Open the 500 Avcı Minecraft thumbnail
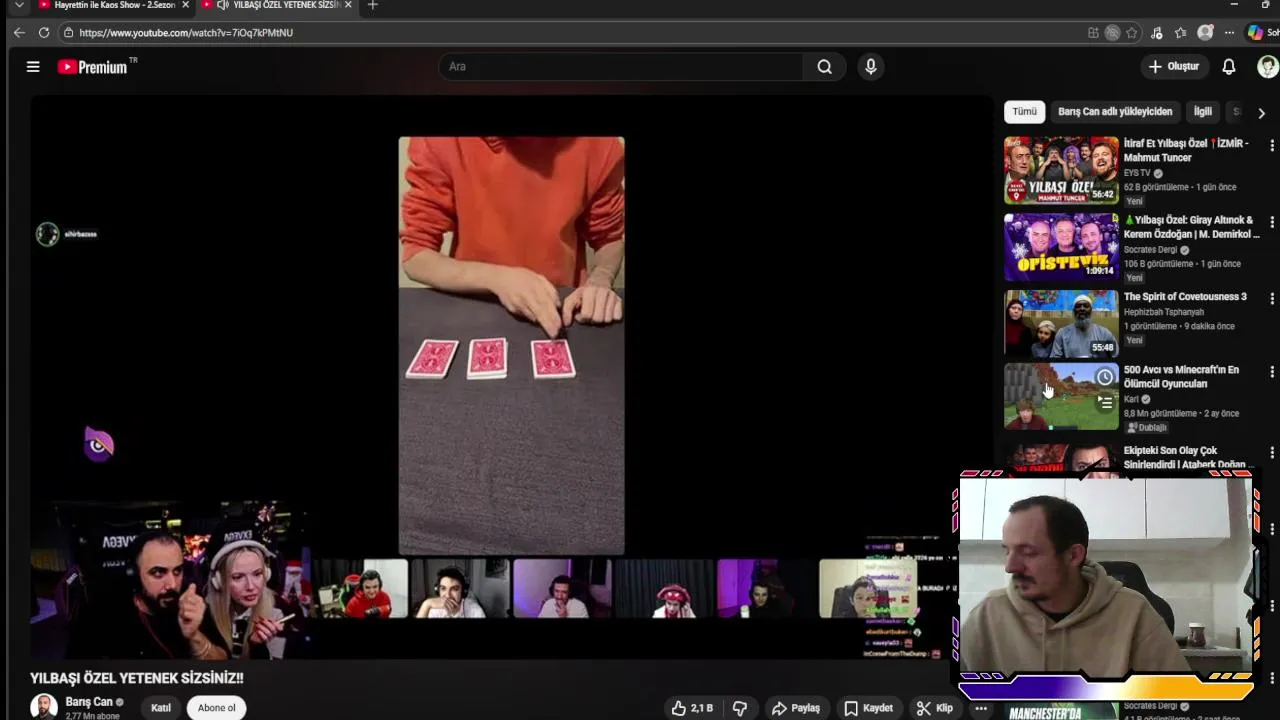This screenshot has width=1280, height=720. click(1061, 397)
